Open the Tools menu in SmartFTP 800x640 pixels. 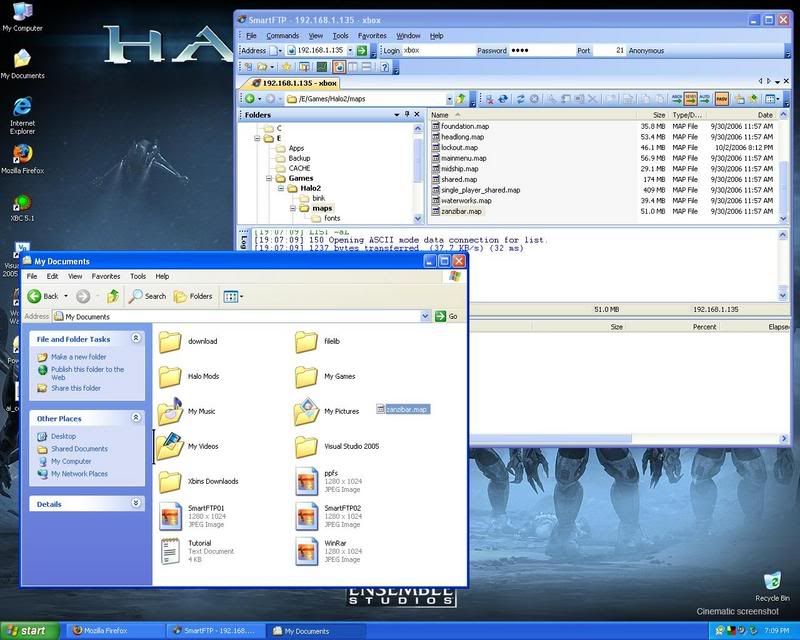pyautogui.click(x=340, y=36)
